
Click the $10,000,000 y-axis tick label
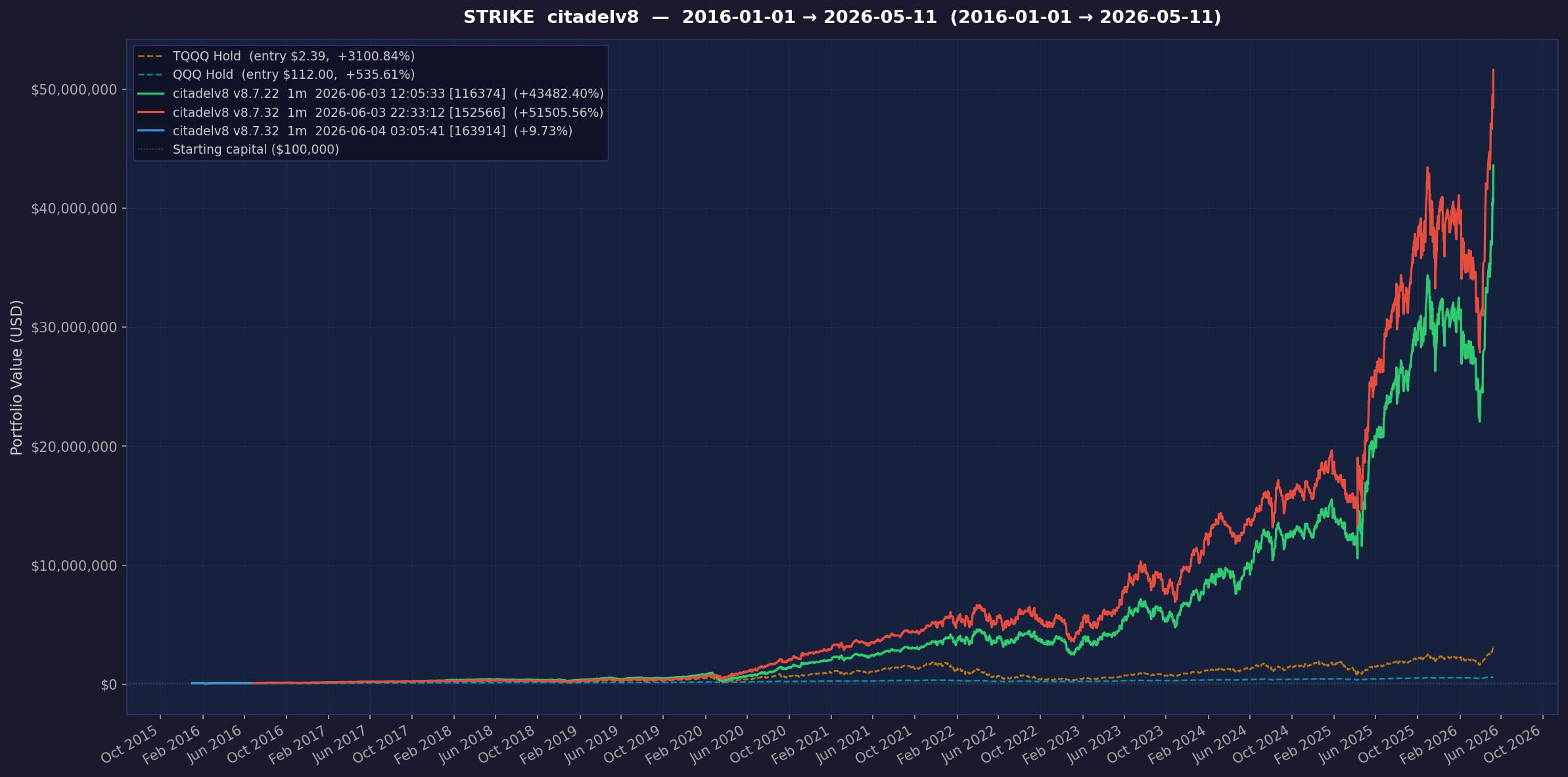[74, 566]
